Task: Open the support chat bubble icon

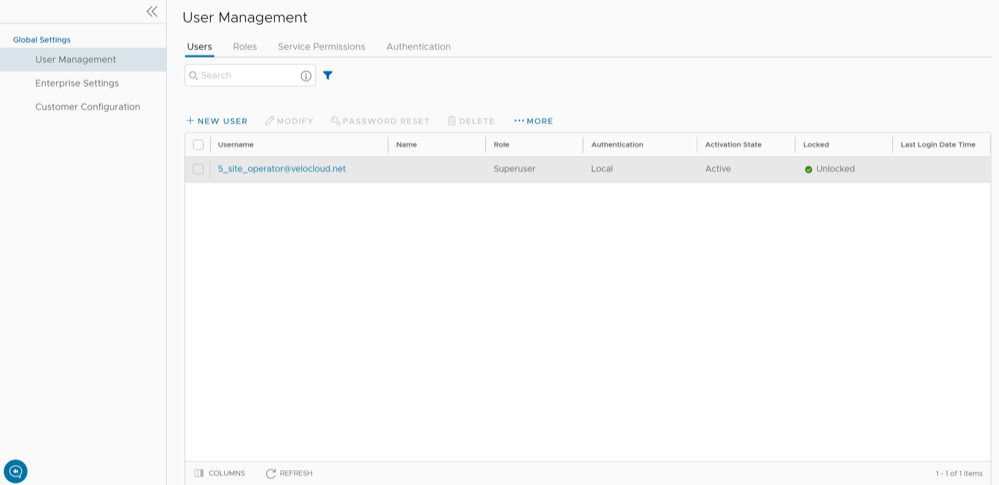Action: (16, 471)
